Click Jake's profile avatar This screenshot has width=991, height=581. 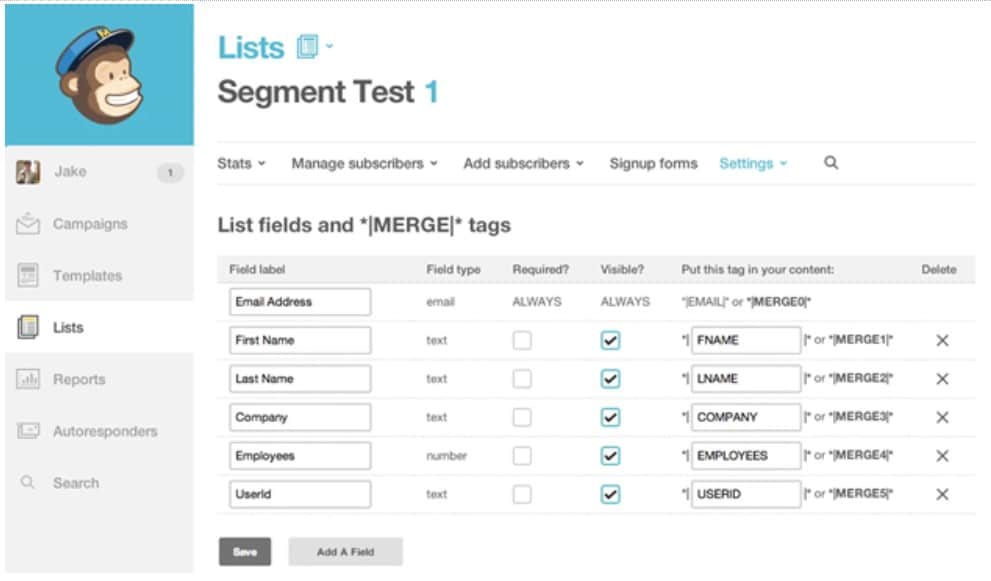click(x=28, y=172)
